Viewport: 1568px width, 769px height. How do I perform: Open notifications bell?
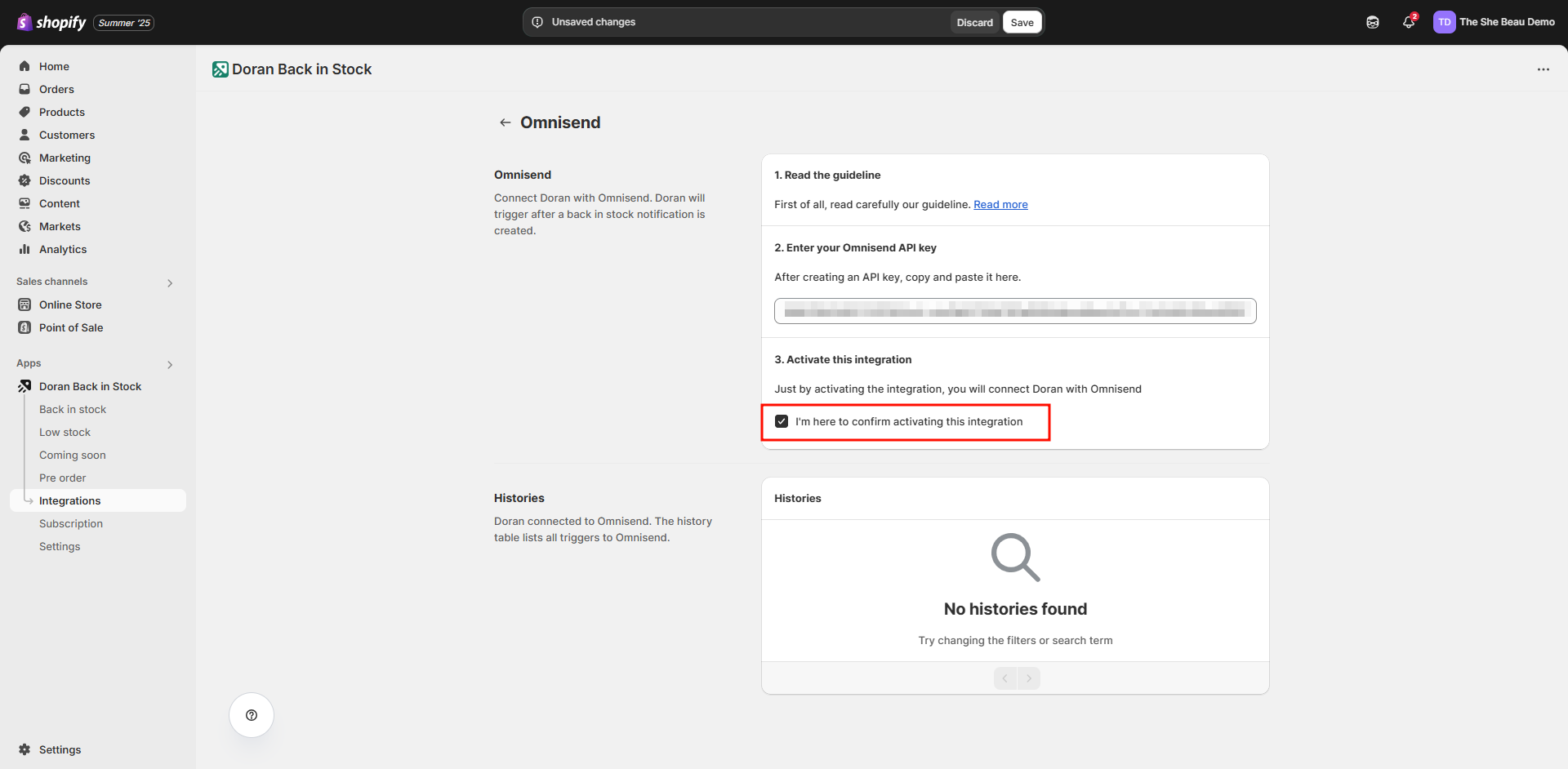[x=1409, y=22]
